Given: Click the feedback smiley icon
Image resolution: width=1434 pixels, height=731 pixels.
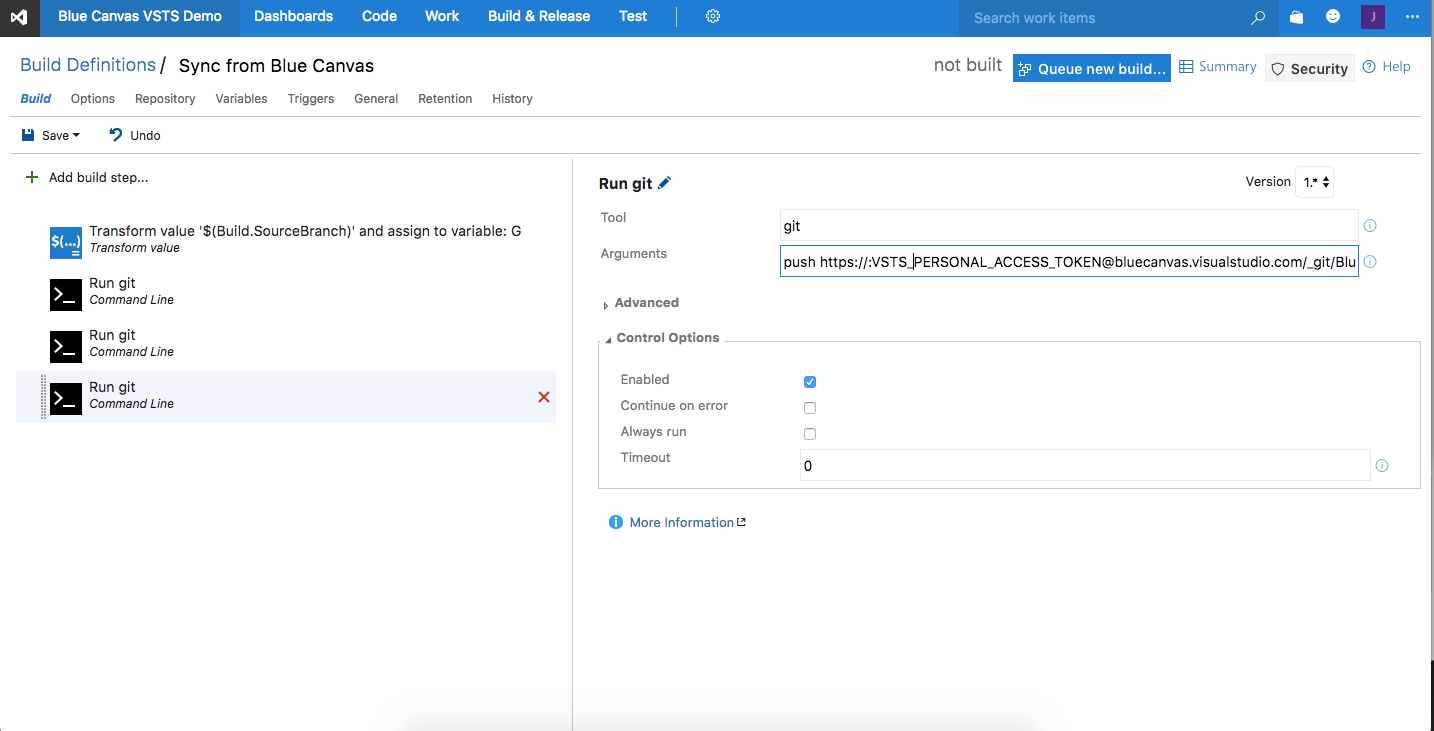Looking at the screenshot, I should pyautogui.click(x=1333, y=16).
